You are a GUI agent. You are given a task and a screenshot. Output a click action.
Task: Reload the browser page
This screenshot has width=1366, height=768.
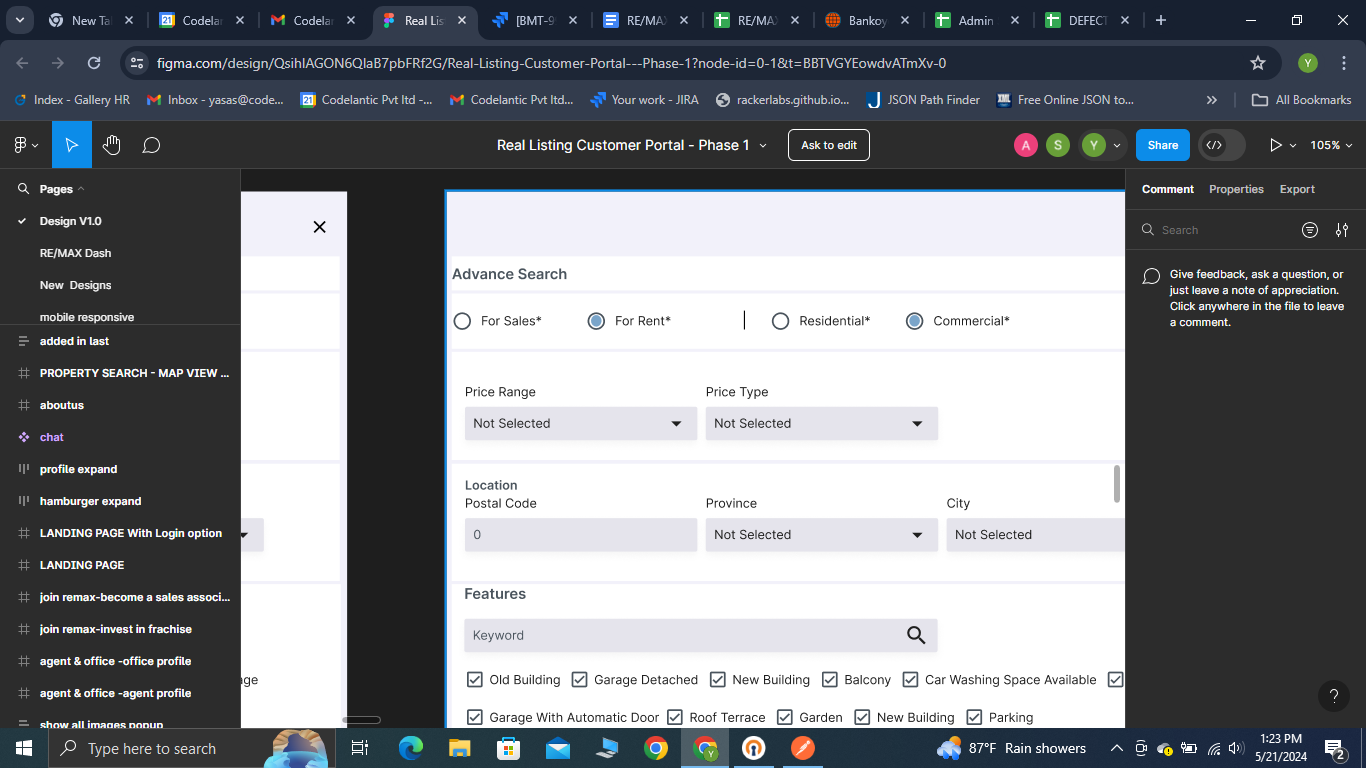point(94,63)
